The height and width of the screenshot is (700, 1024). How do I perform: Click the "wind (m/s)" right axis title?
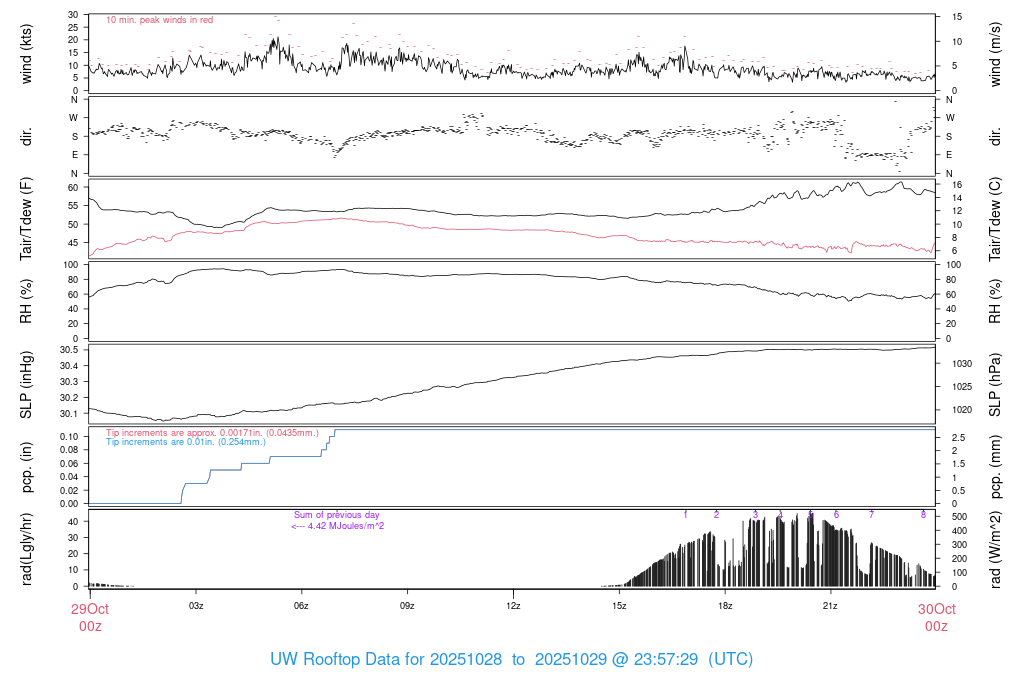point(996,53)
